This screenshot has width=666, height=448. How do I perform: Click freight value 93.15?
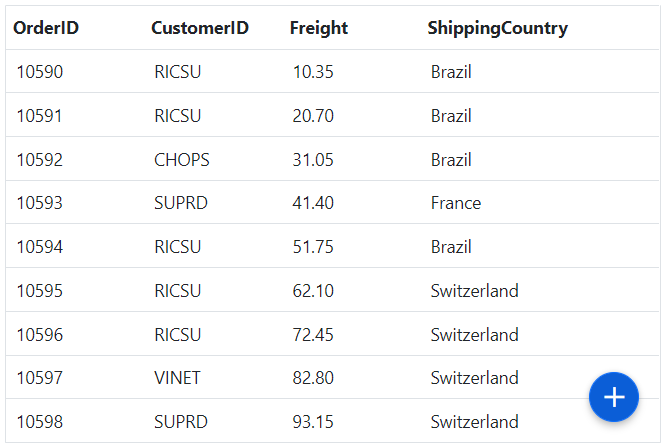click(313, 422)
